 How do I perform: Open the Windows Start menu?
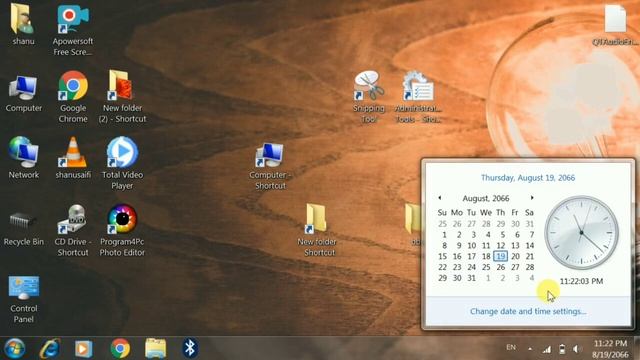(15, 349)
